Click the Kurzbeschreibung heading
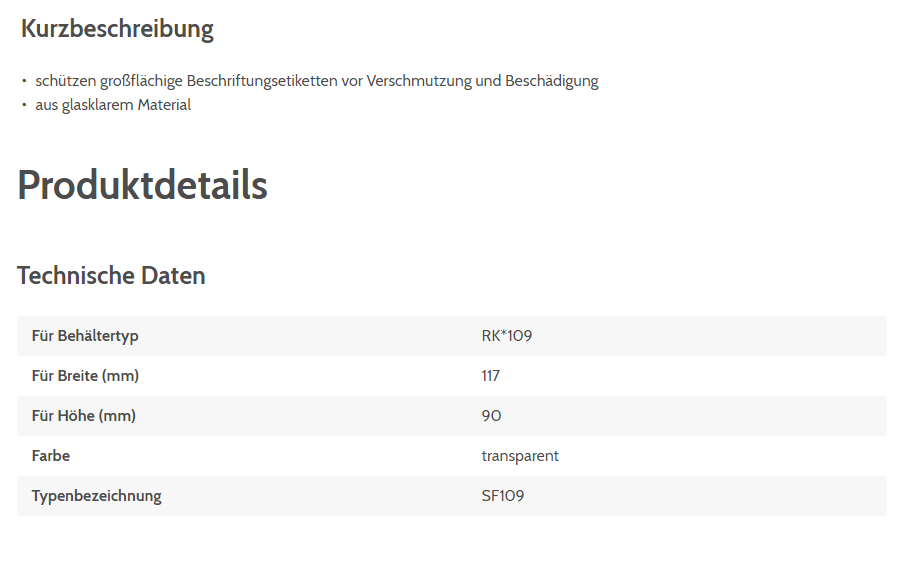 pyautogui.click(x=117, y=29)
